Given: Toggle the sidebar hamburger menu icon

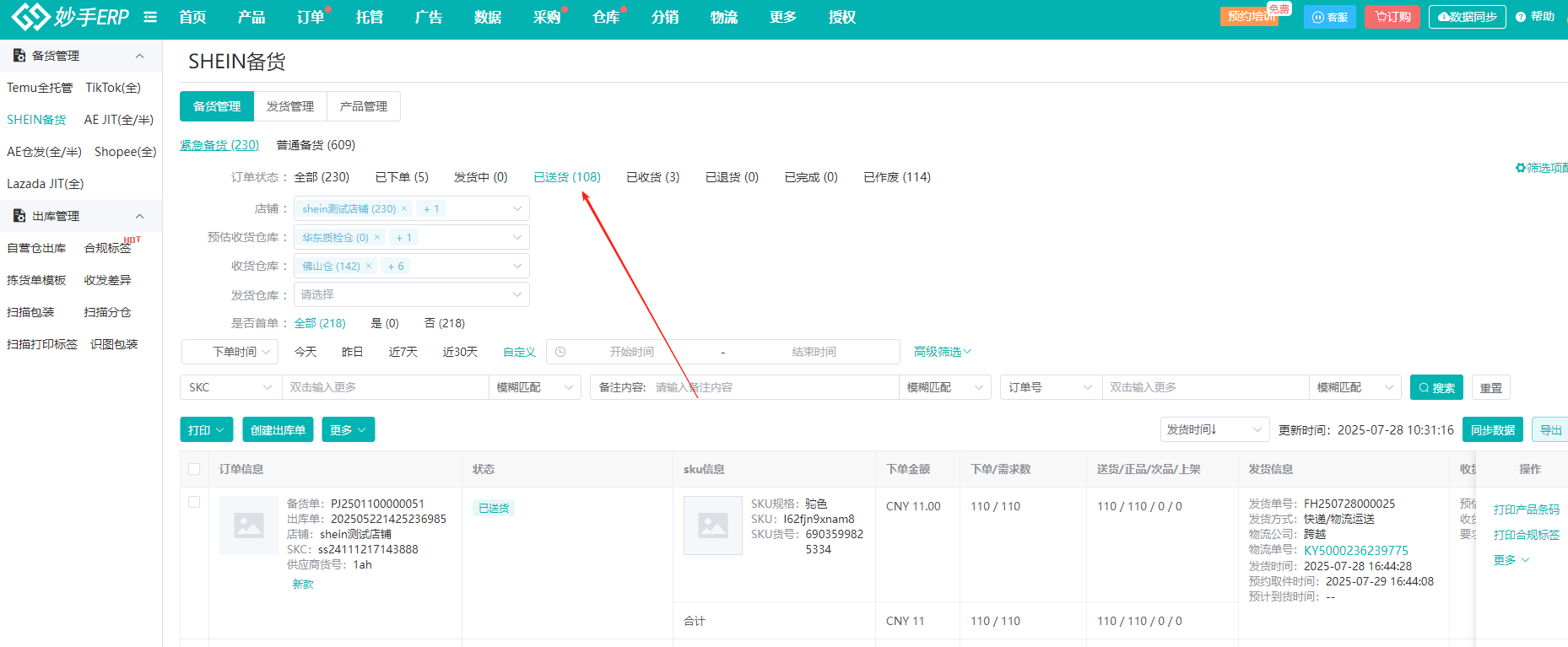Looking at the screenshot, I should (x=150, y=17).
